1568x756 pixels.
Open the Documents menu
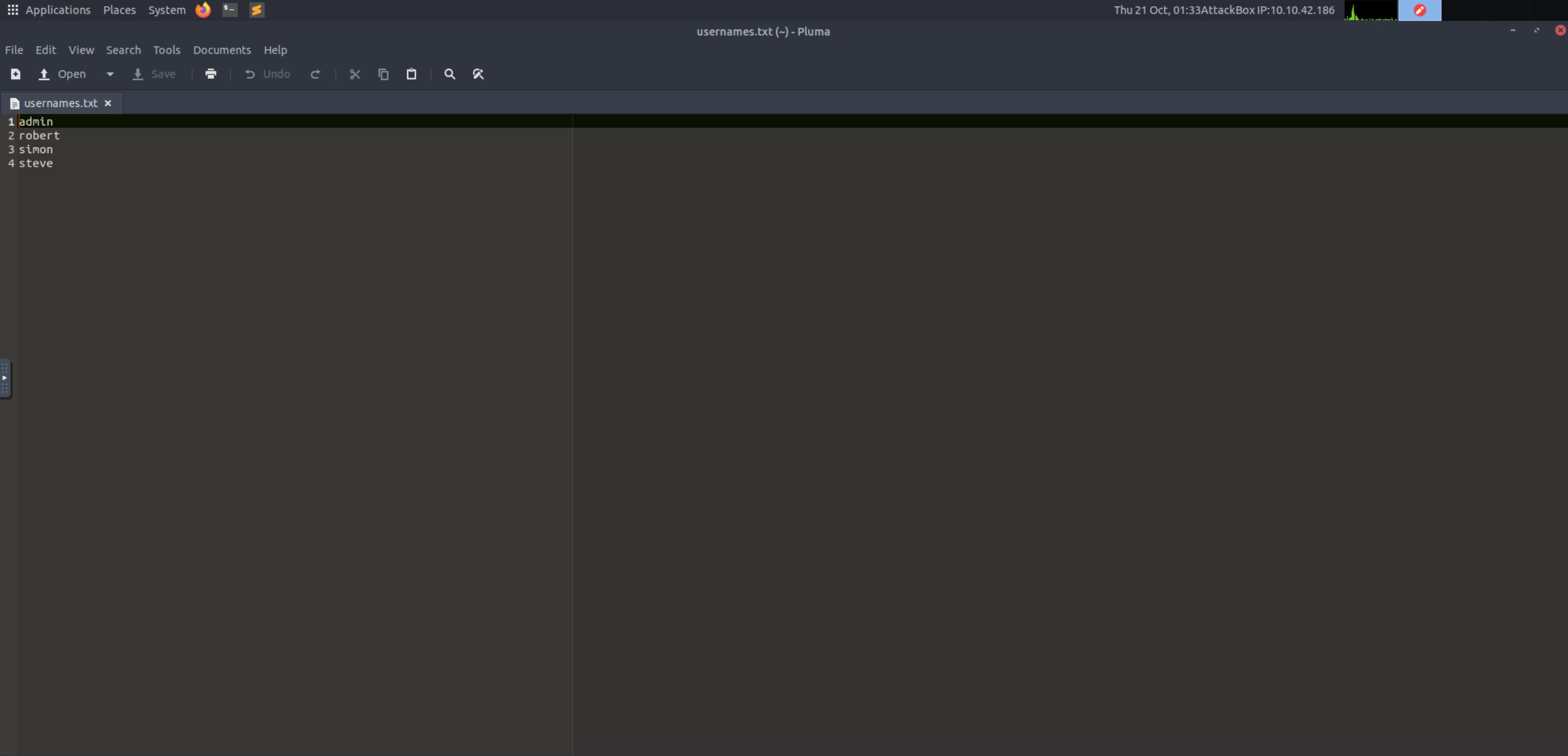pos(222,50)
